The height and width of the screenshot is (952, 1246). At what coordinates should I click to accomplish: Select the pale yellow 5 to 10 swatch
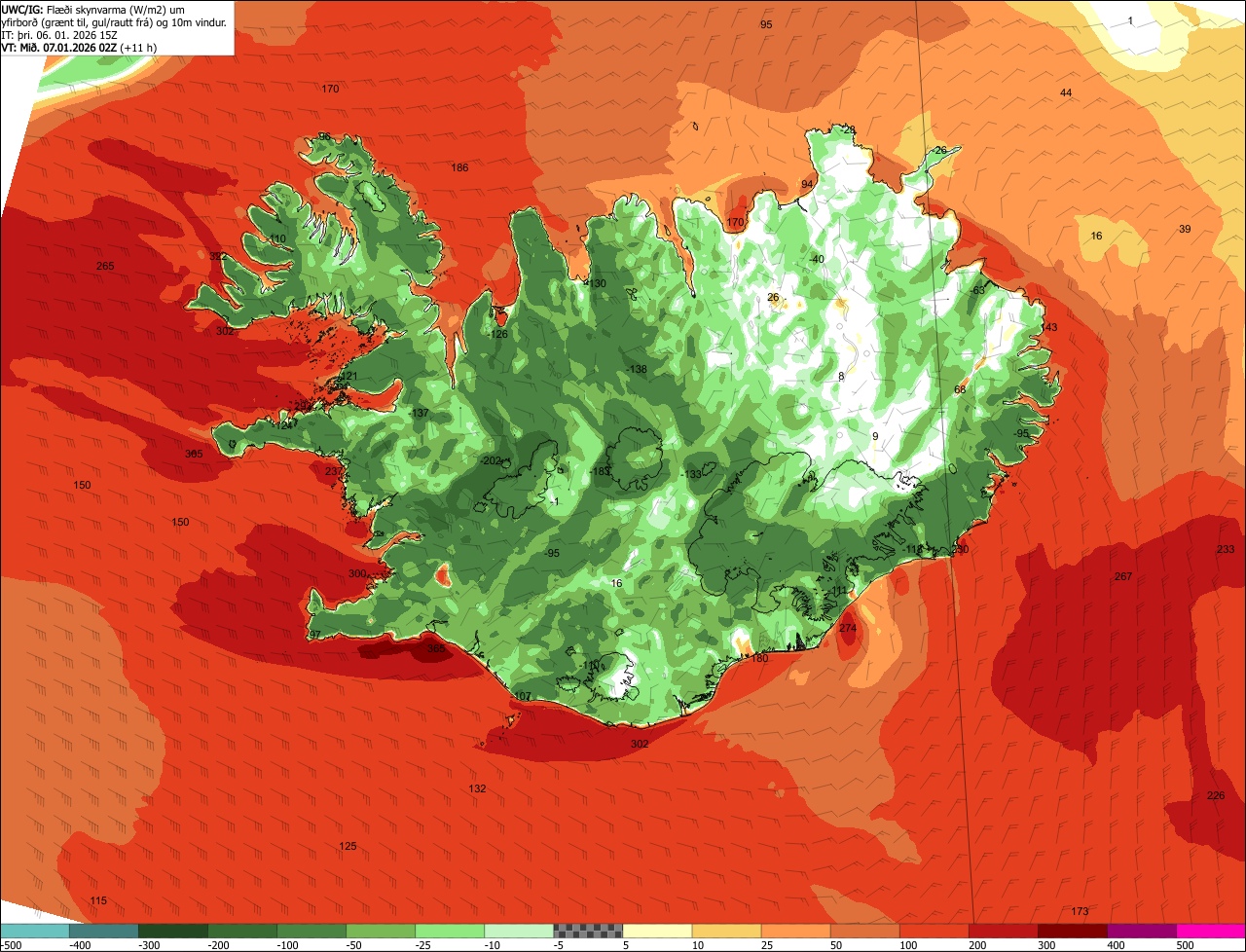click(657, 931)
